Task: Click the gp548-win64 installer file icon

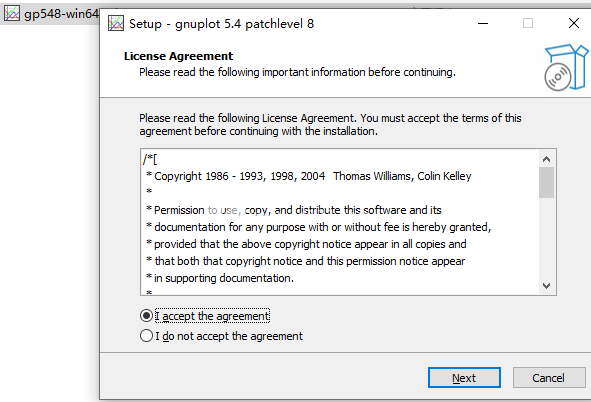Action: (x=12, y=14)
